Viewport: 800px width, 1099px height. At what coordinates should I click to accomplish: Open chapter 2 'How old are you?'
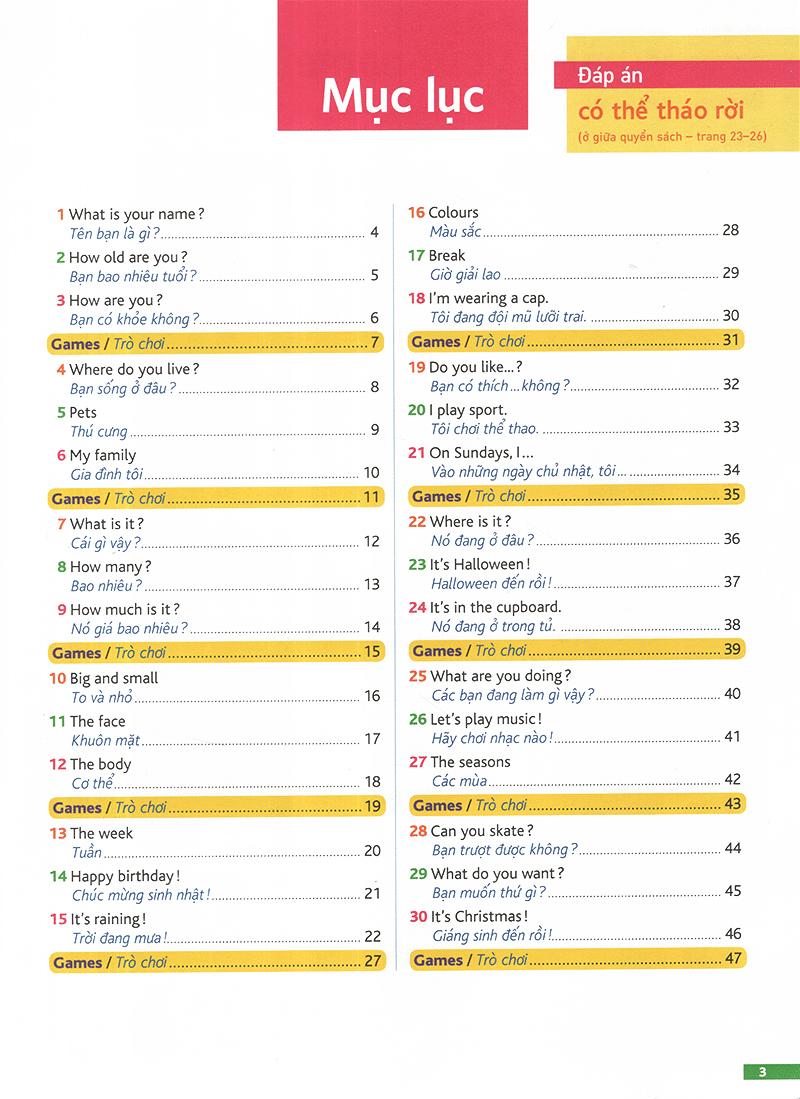click(218, 266)
